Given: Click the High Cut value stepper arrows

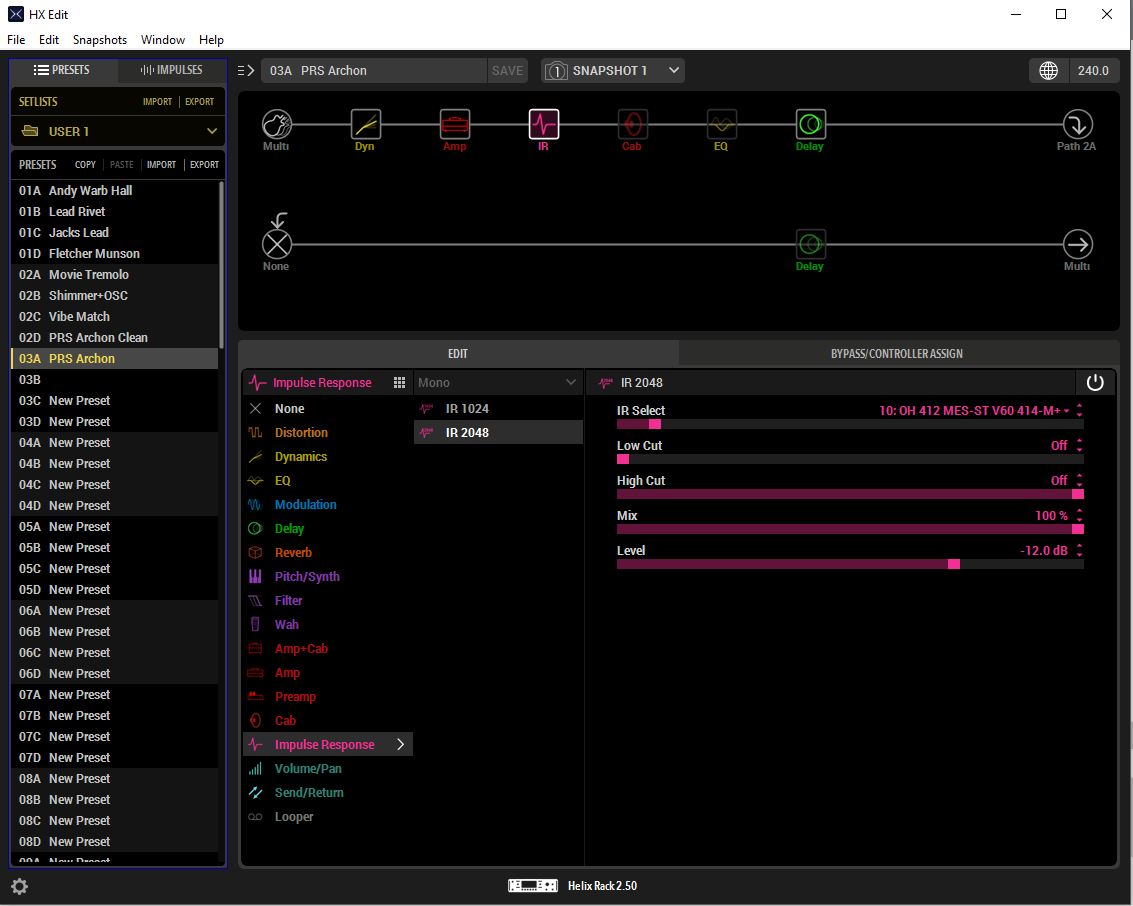Looking at the screenshot, I should click(x=1079, y=480).
